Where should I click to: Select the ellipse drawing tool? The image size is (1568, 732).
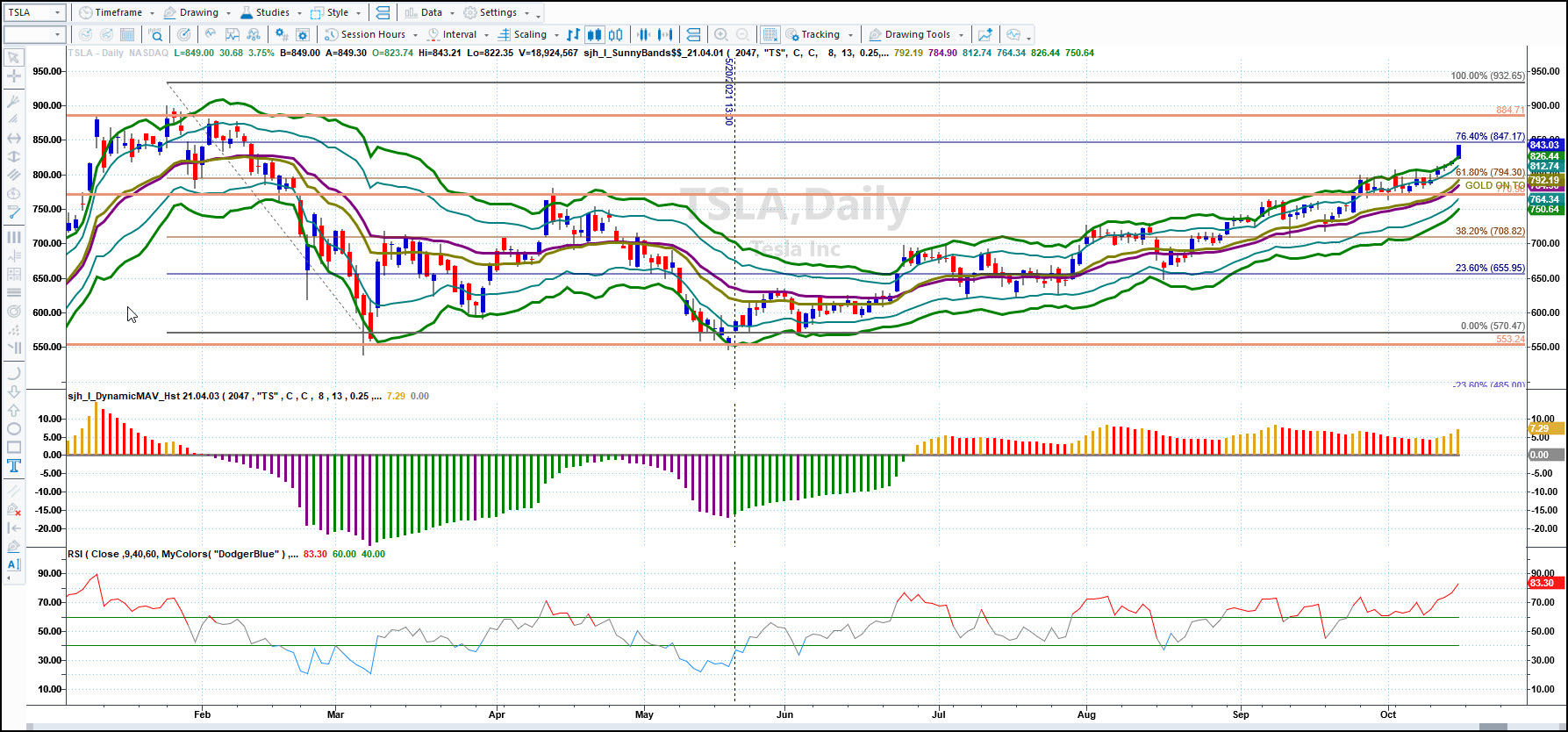coord(14,429)
